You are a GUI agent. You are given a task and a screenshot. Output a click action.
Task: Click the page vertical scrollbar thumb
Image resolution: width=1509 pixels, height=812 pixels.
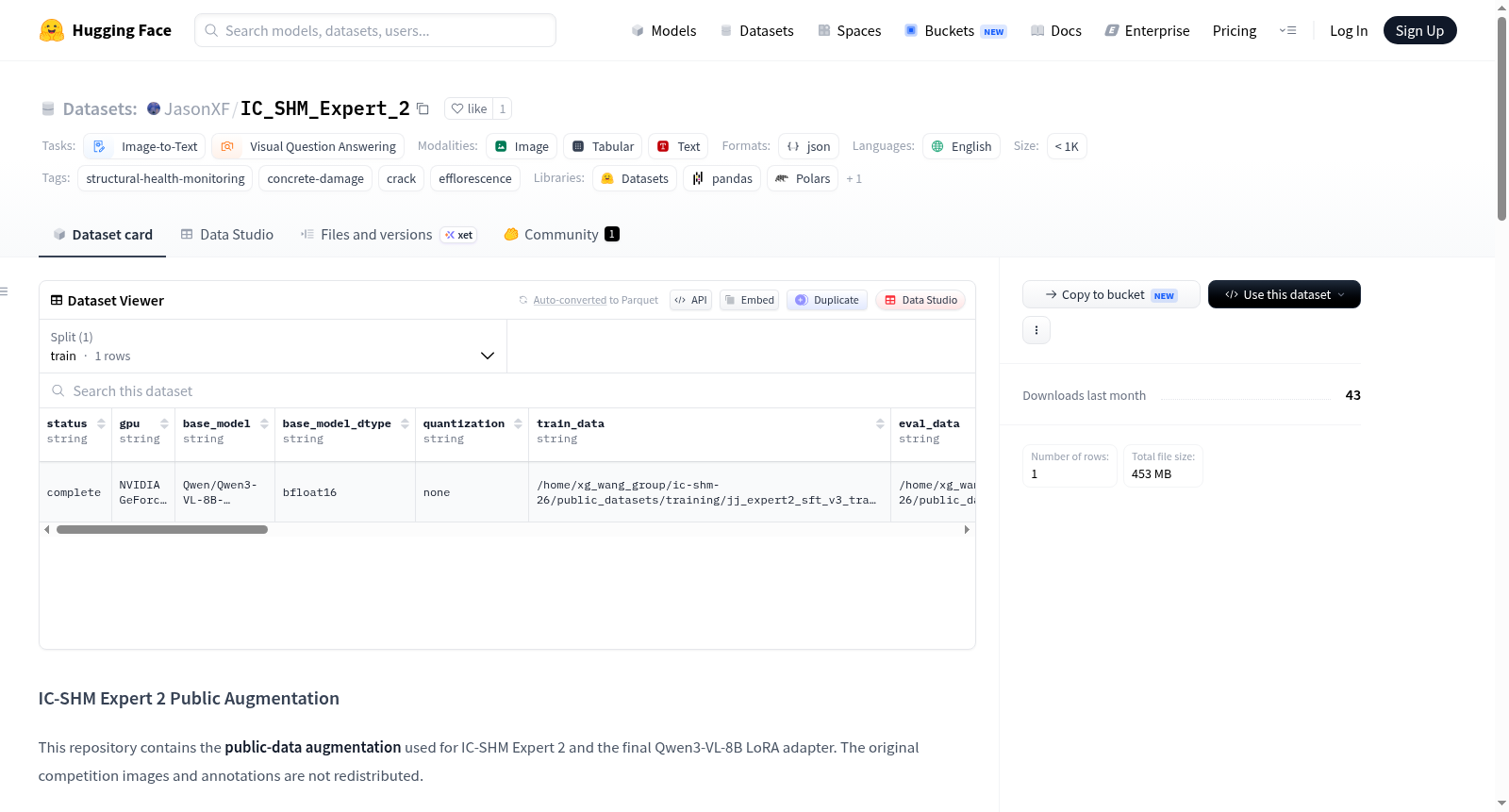[1501, 118]
